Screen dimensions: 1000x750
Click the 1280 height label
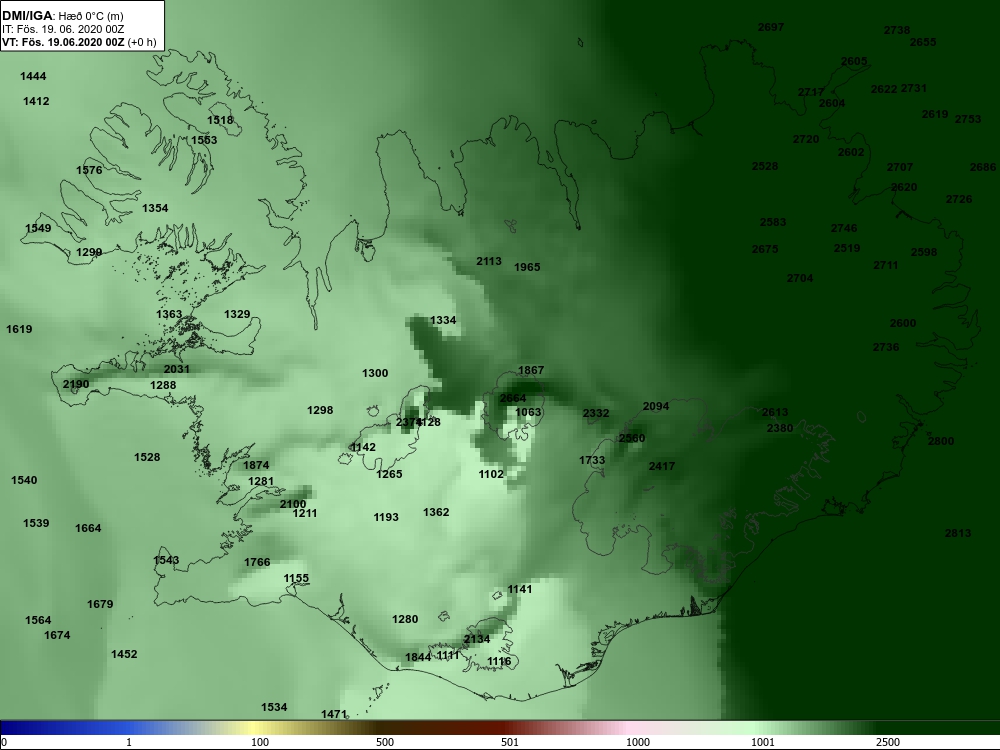click(405, 619)
